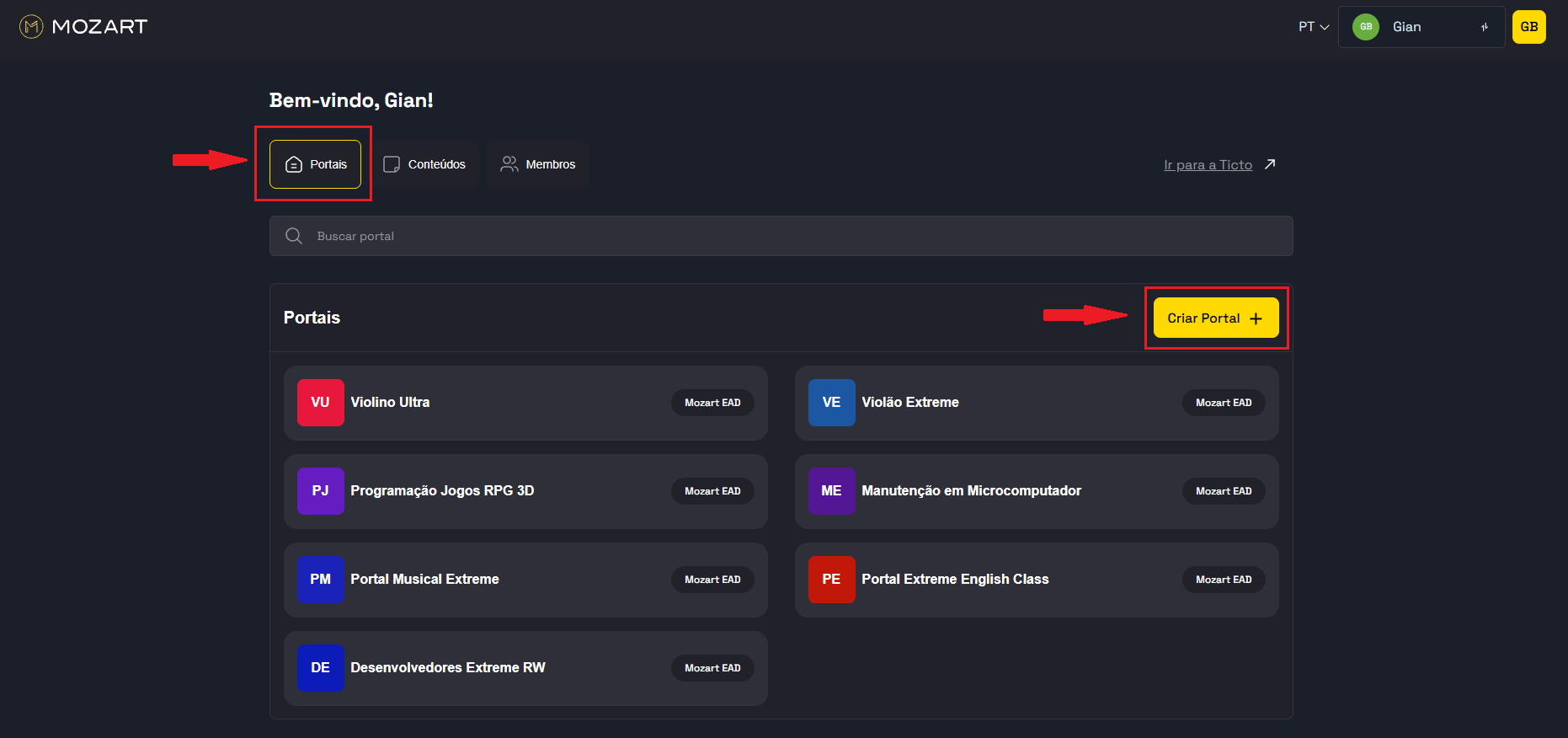Click the PM Portal Musical Extreme icon
Image resolution: width=1568 pixels, height=738 pixels.
(x=320, y=580)
